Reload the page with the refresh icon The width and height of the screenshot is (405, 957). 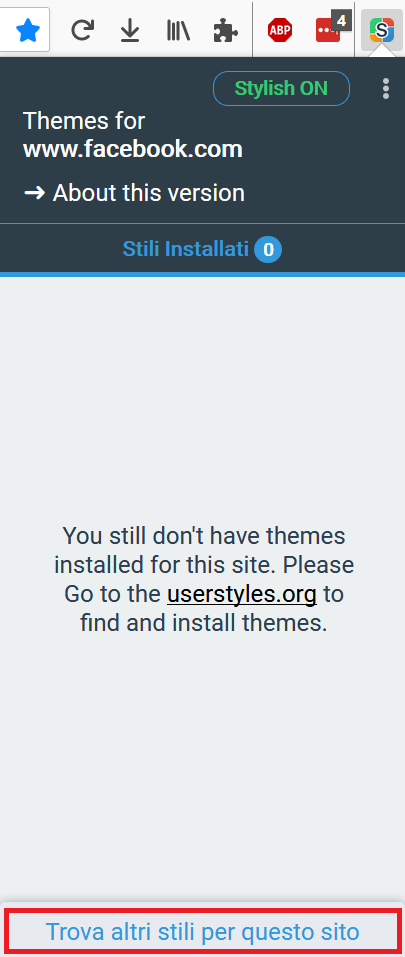coord(82,30)
